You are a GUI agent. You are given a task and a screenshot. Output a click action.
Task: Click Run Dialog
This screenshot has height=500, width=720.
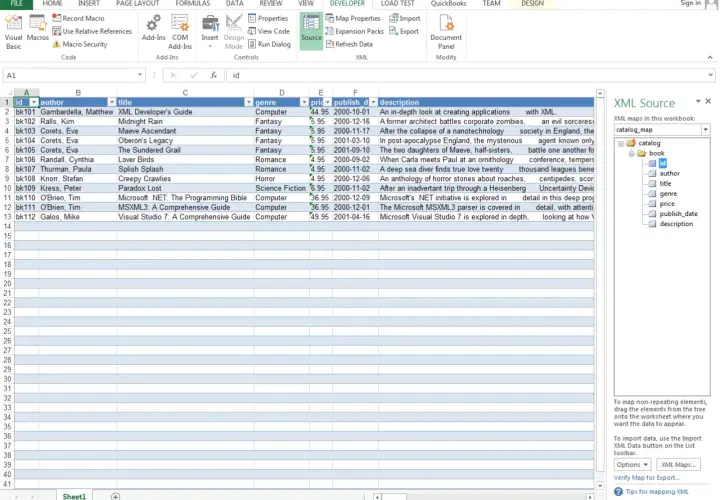(x=270, y=44)
